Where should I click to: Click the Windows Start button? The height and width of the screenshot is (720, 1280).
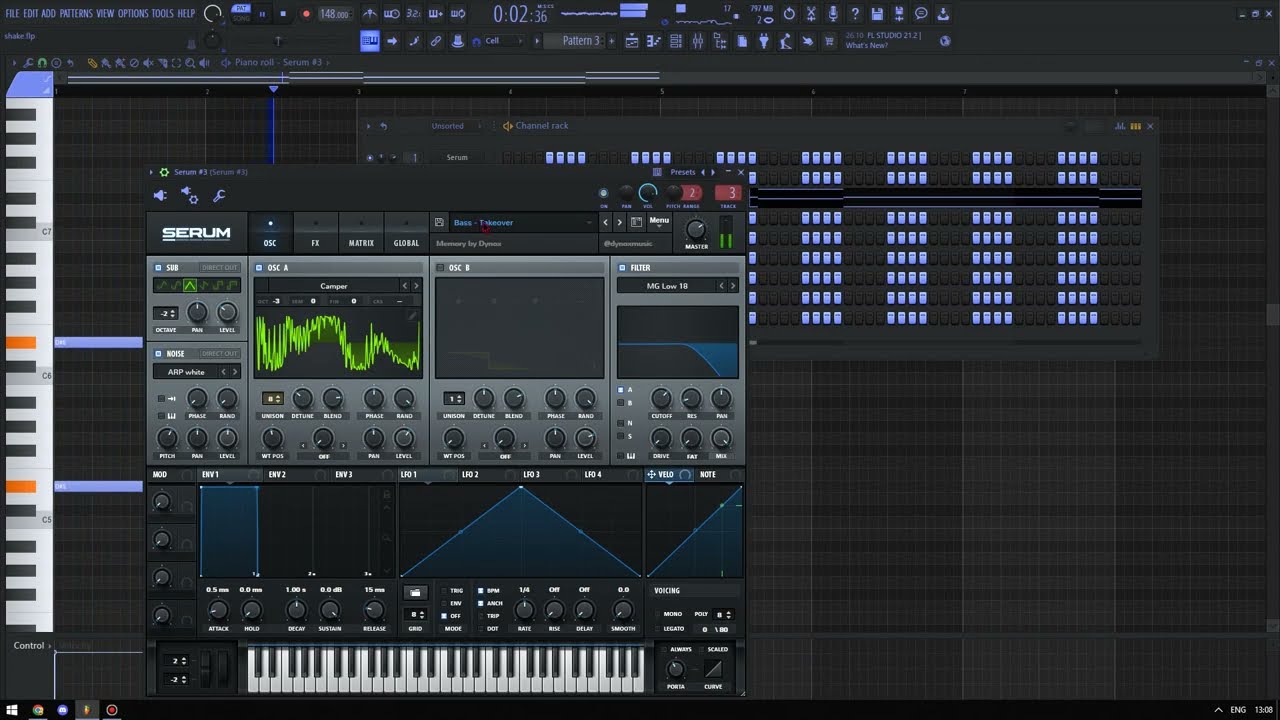(12, 710)
